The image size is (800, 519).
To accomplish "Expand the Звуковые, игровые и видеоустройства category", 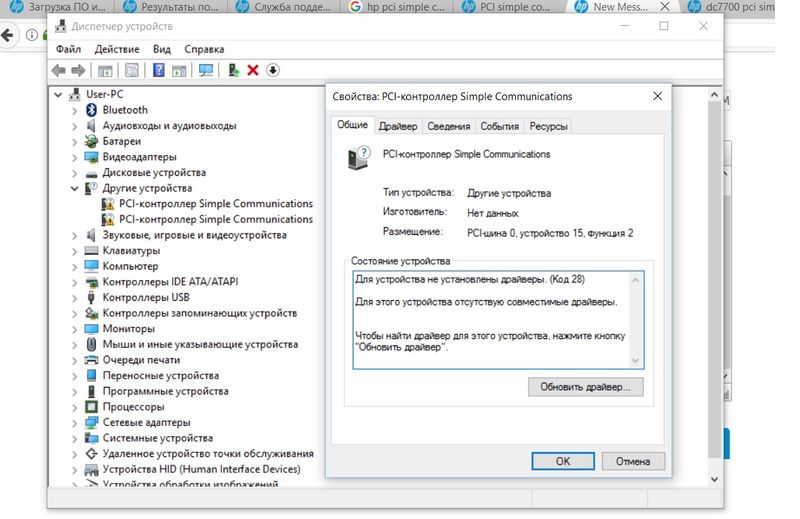I will point(74,235).
